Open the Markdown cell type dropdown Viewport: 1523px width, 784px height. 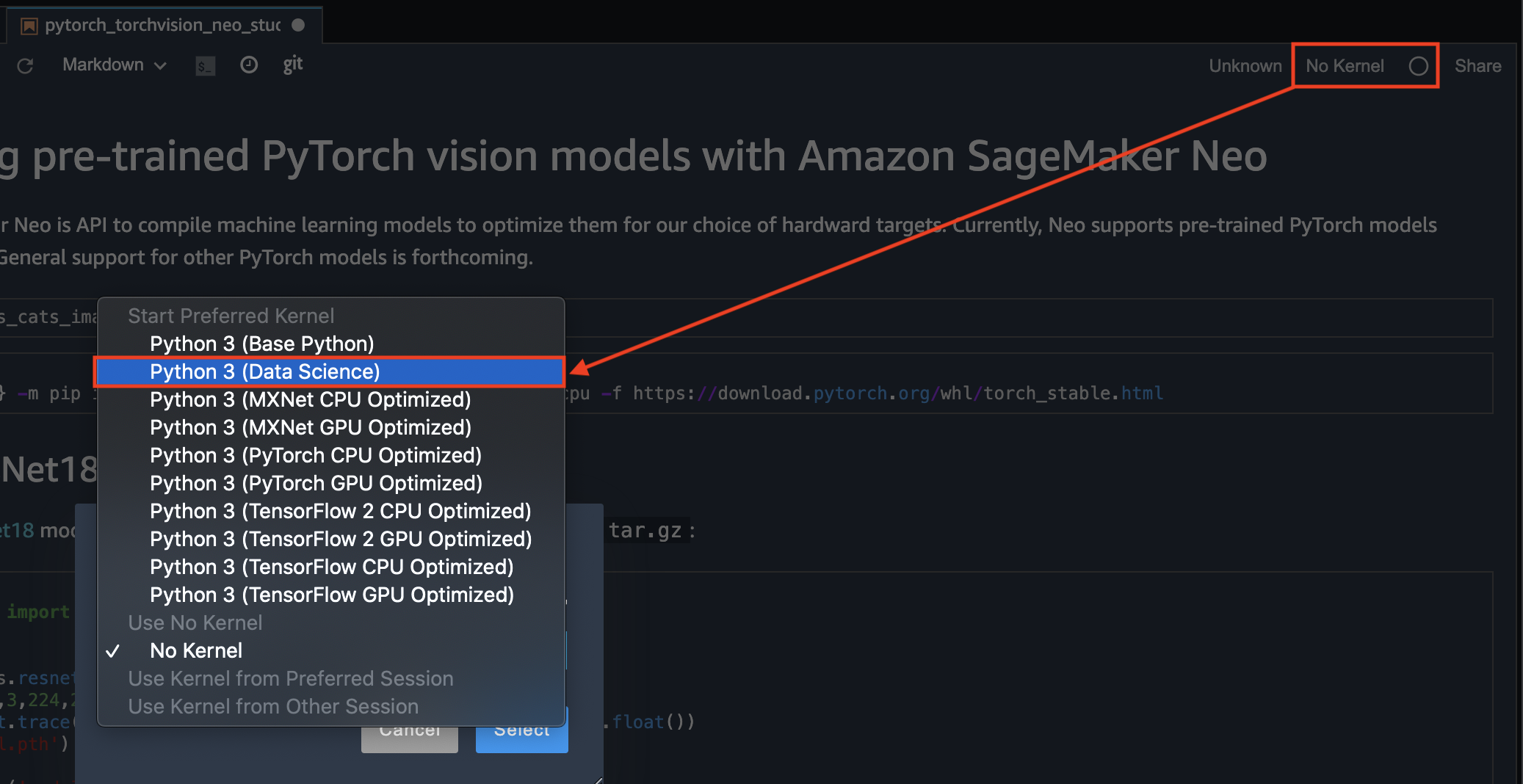pos(114,65)
